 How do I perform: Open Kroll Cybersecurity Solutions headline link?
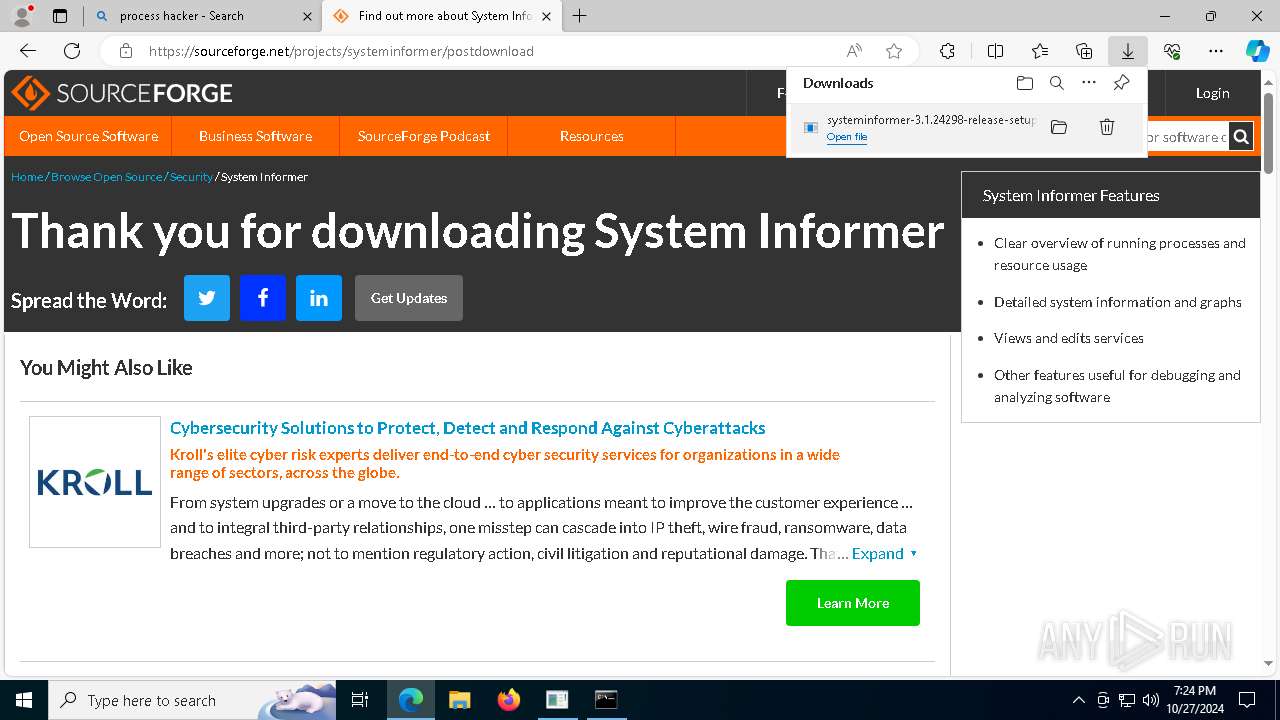467,428
